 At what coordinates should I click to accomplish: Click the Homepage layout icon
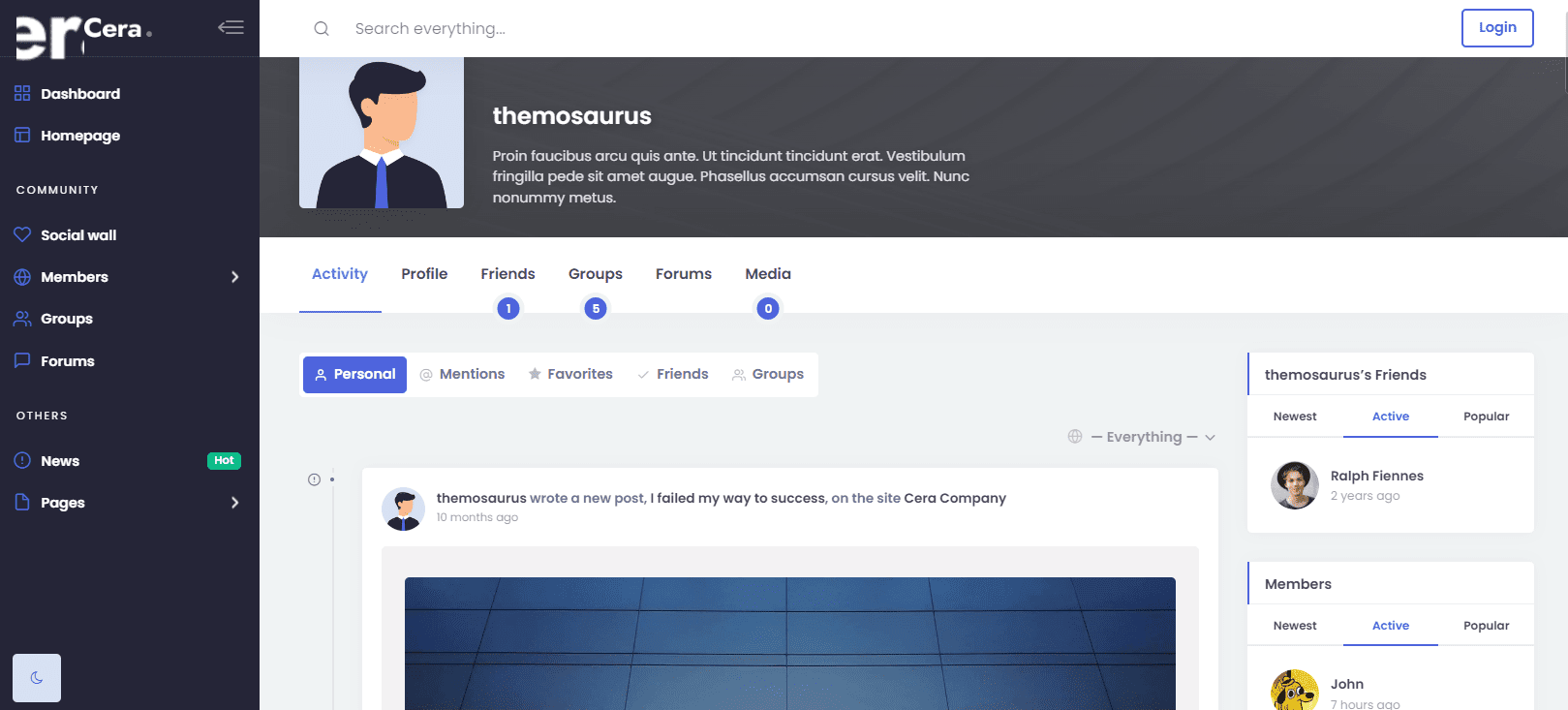[22, 136]
